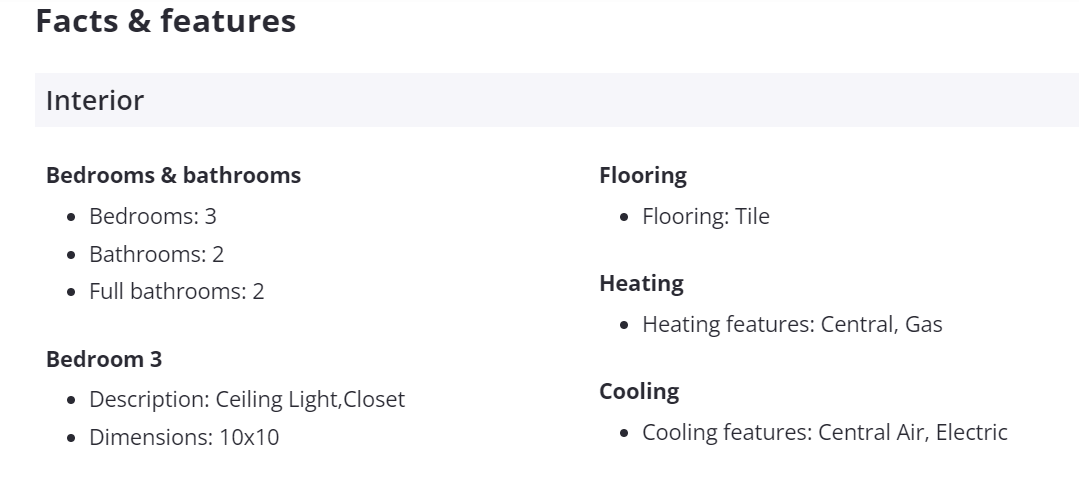This screenshot has height=480, width=1079.
Task: Select the Interior section header bar
Action: pos(556,100)
